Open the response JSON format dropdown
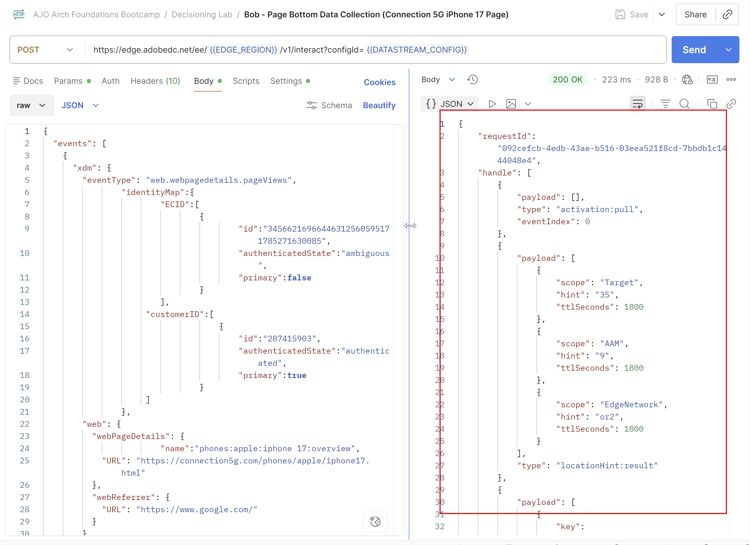The width and height of the screenshot is (750, 545). tap(450, 104)
